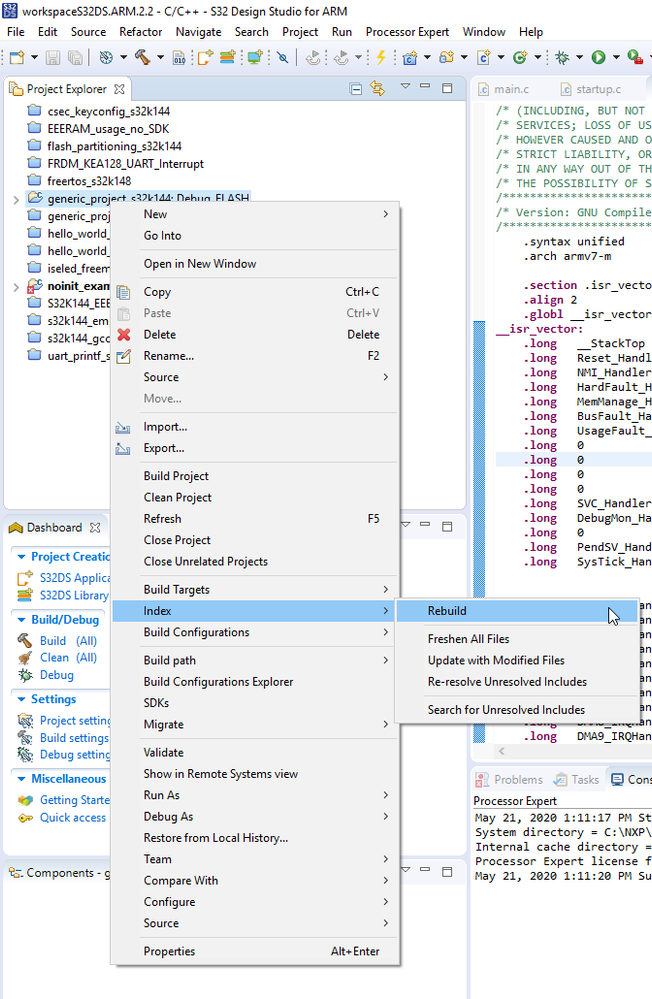Open the monitor connection toolbar icon
652x999 pixels.
255,57
